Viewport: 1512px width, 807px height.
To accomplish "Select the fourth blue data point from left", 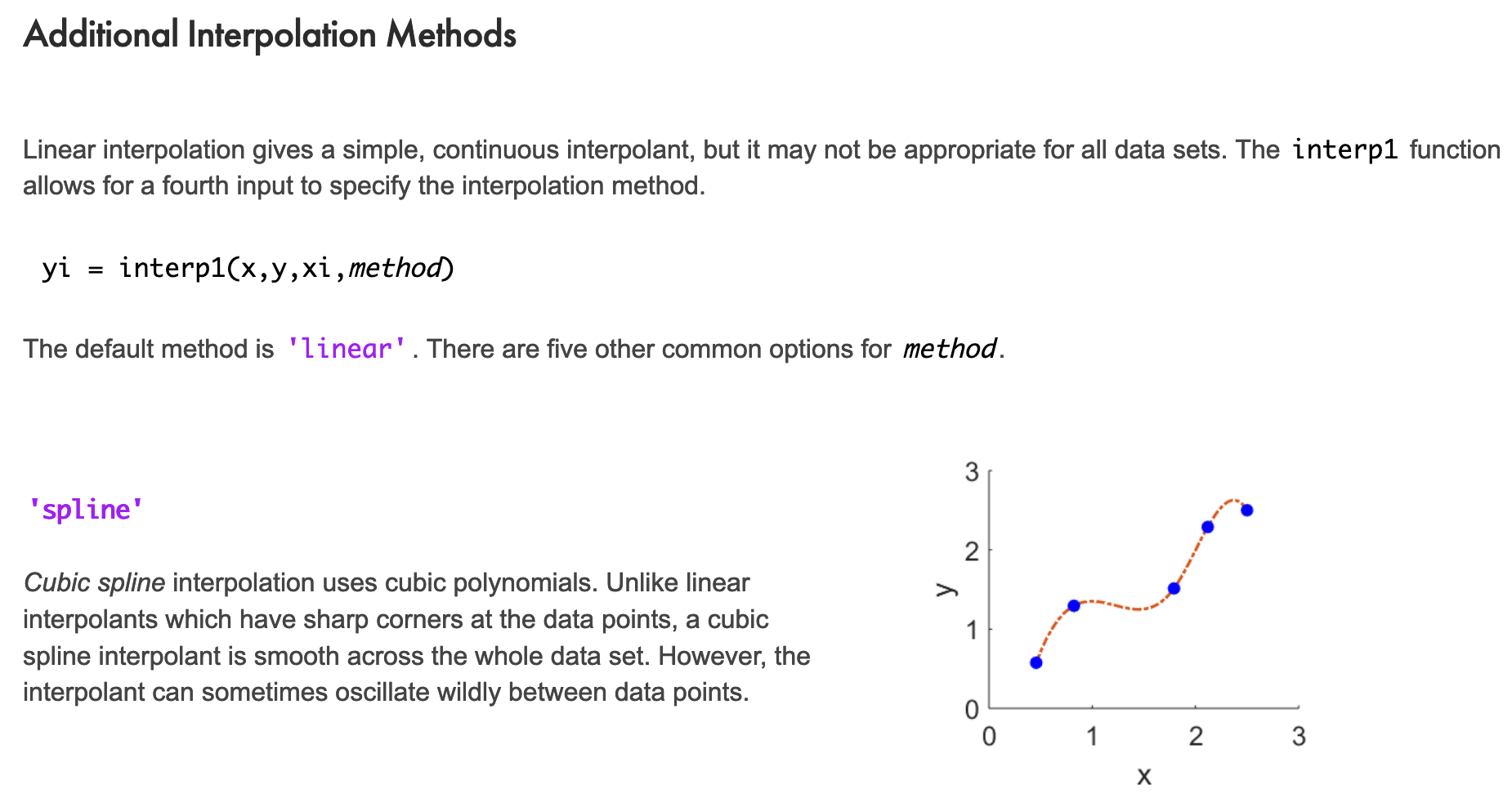I will 1208,527.
